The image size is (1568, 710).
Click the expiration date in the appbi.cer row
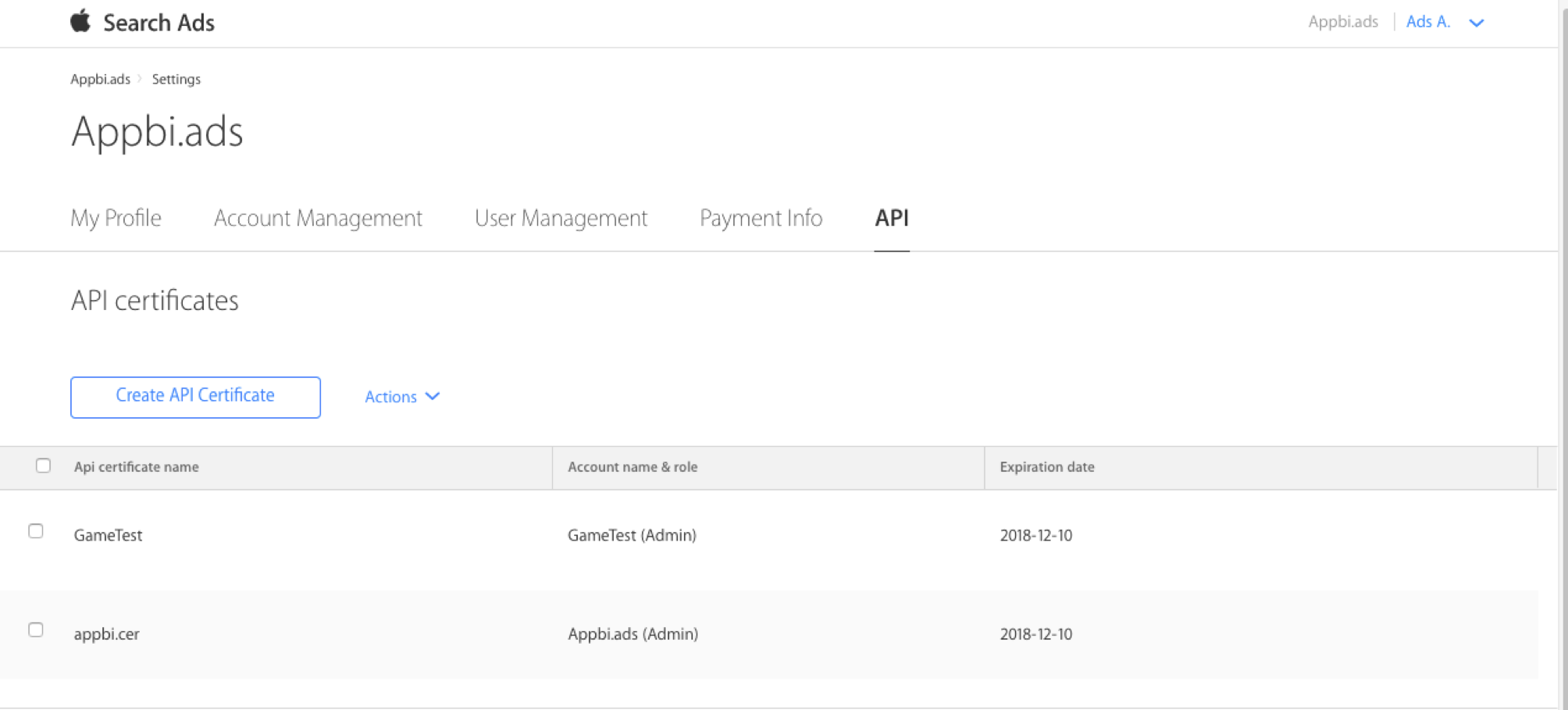[1036, 633]
